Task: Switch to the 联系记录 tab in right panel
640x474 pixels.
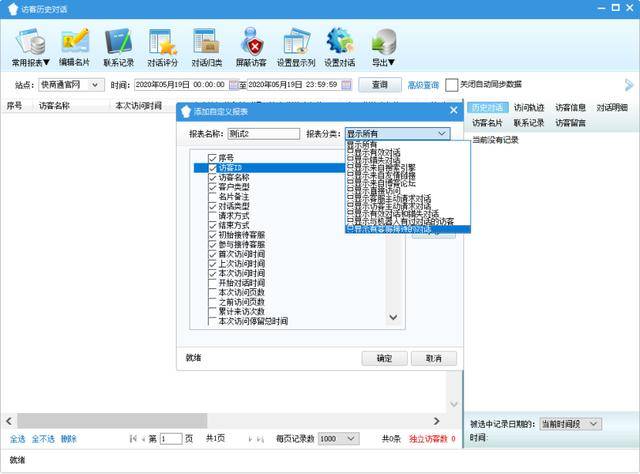Action: (x=529, y=123)
